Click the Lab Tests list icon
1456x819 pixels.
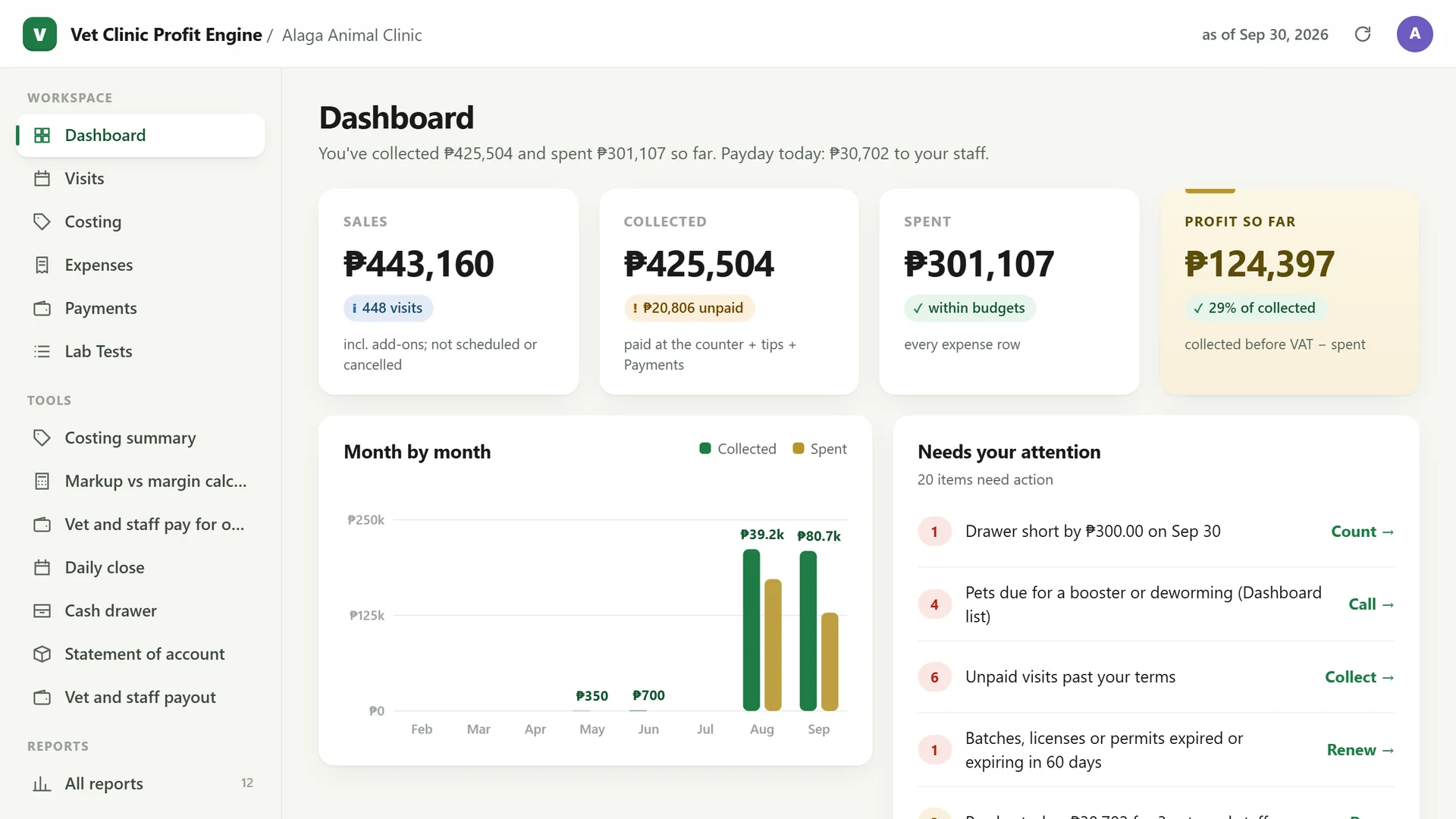tap(42, 351)
